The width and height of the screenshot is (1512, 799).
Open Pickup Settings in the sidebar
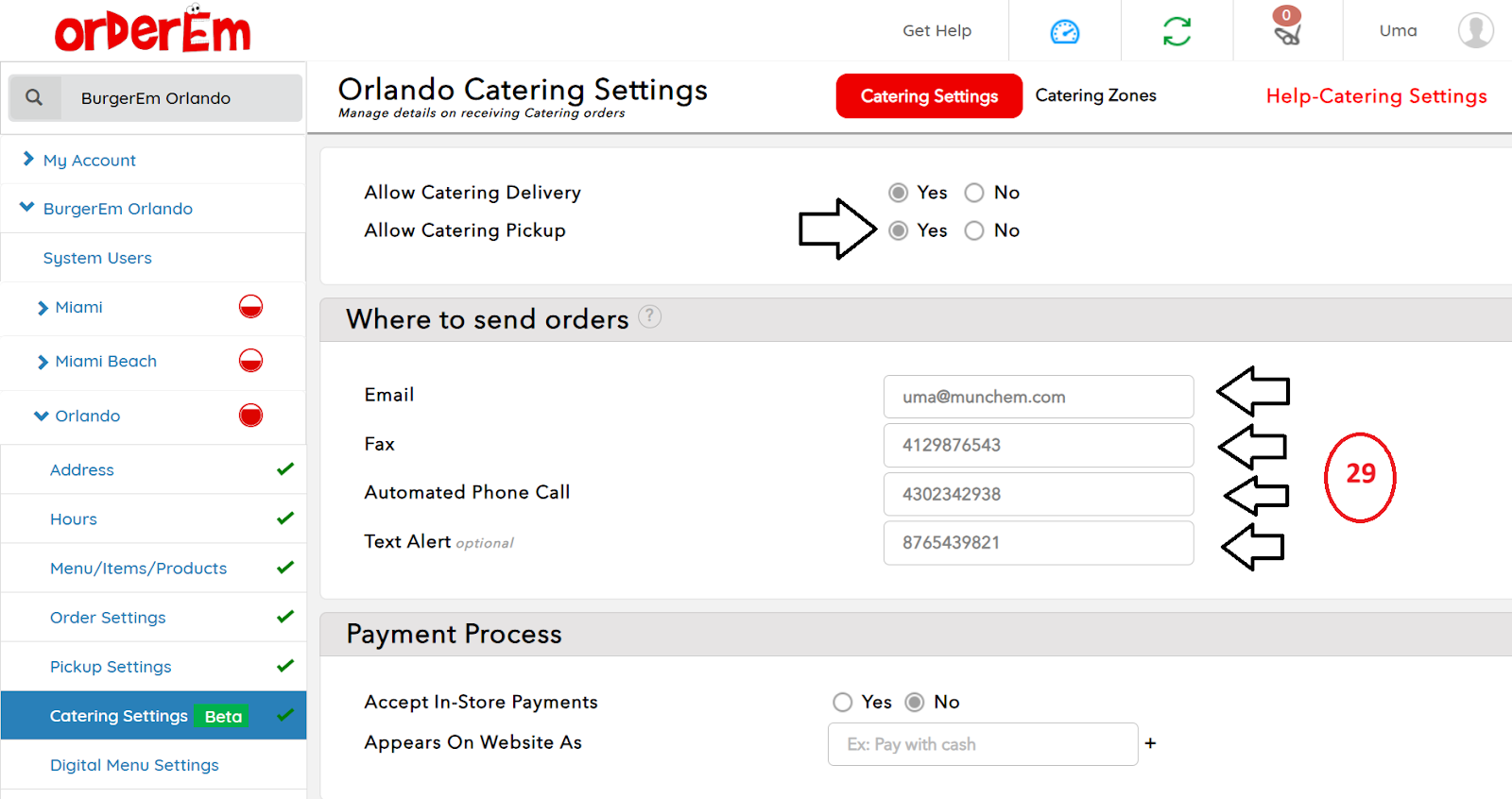111,667
